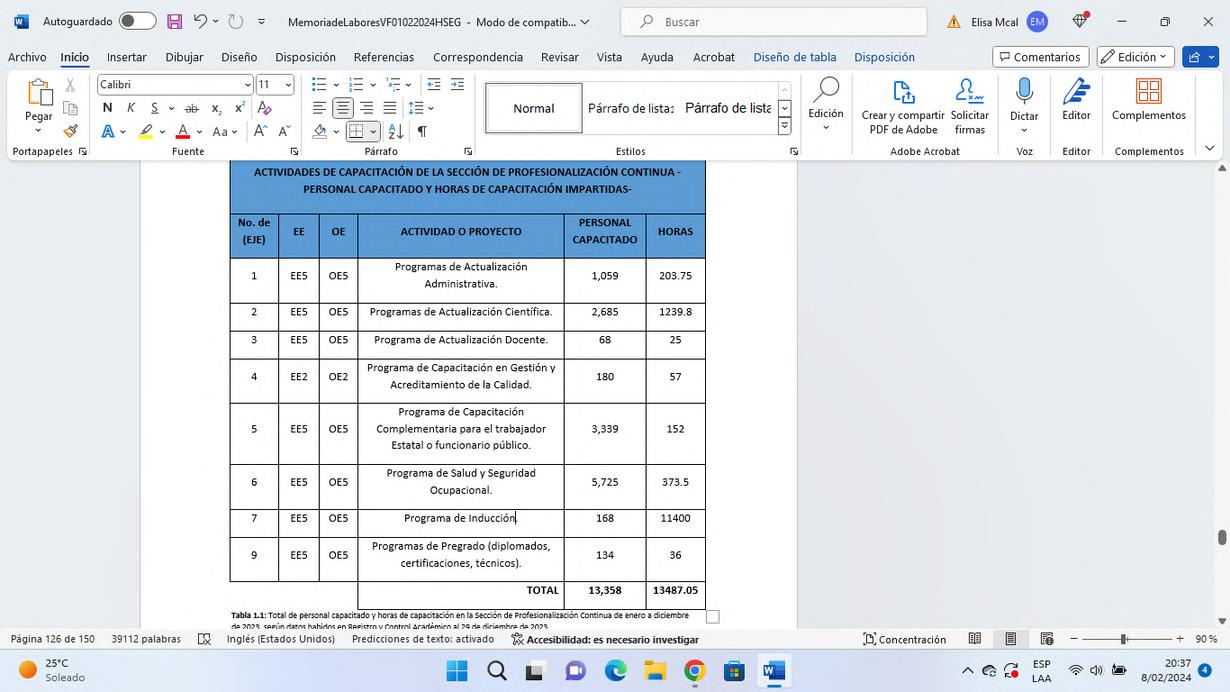Copy selection with the copy icon

(71, 108)
